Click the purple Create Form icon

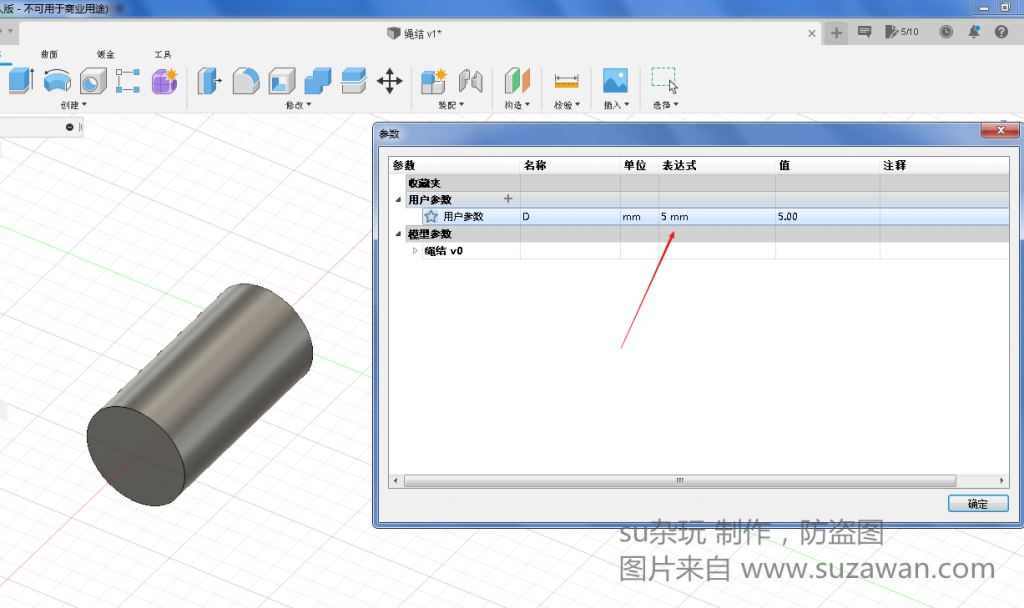165,81
